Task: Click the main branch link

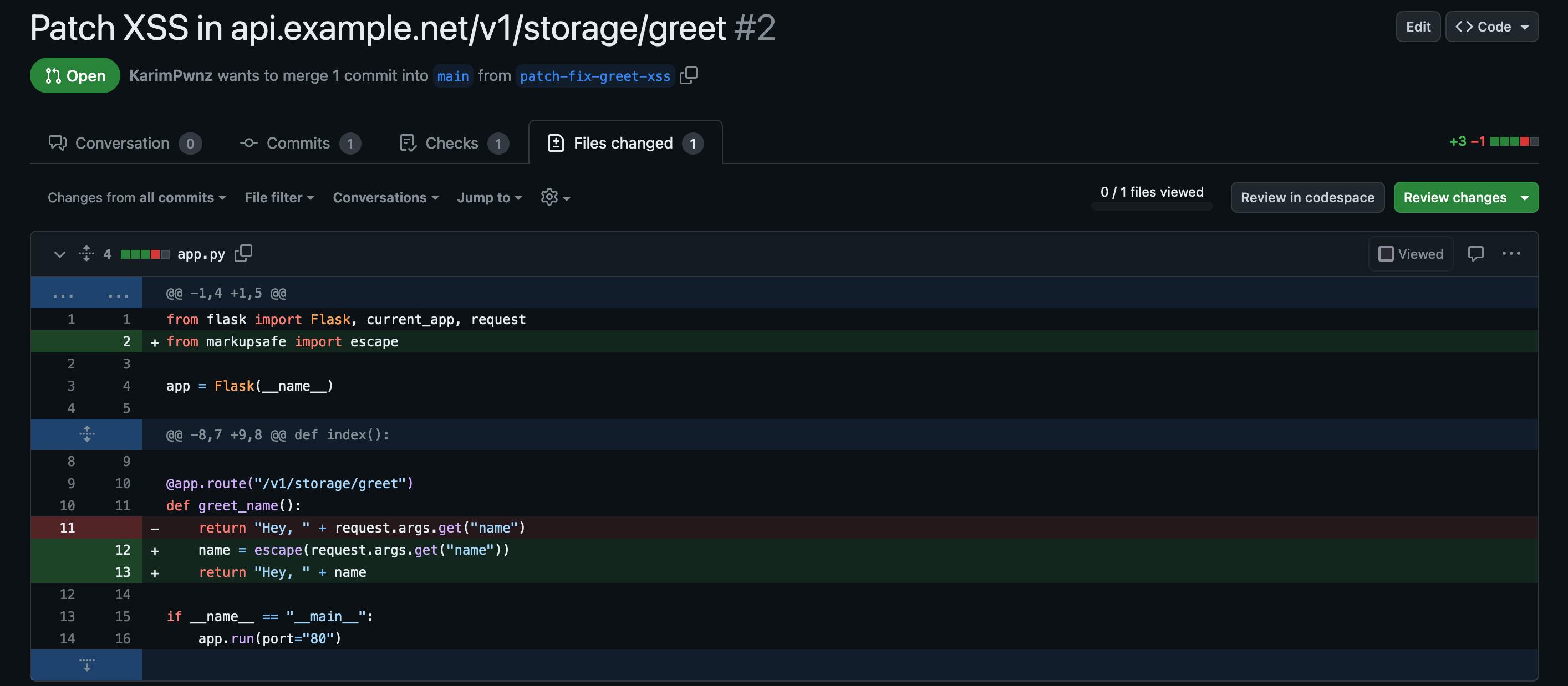Action: (453, 76)
